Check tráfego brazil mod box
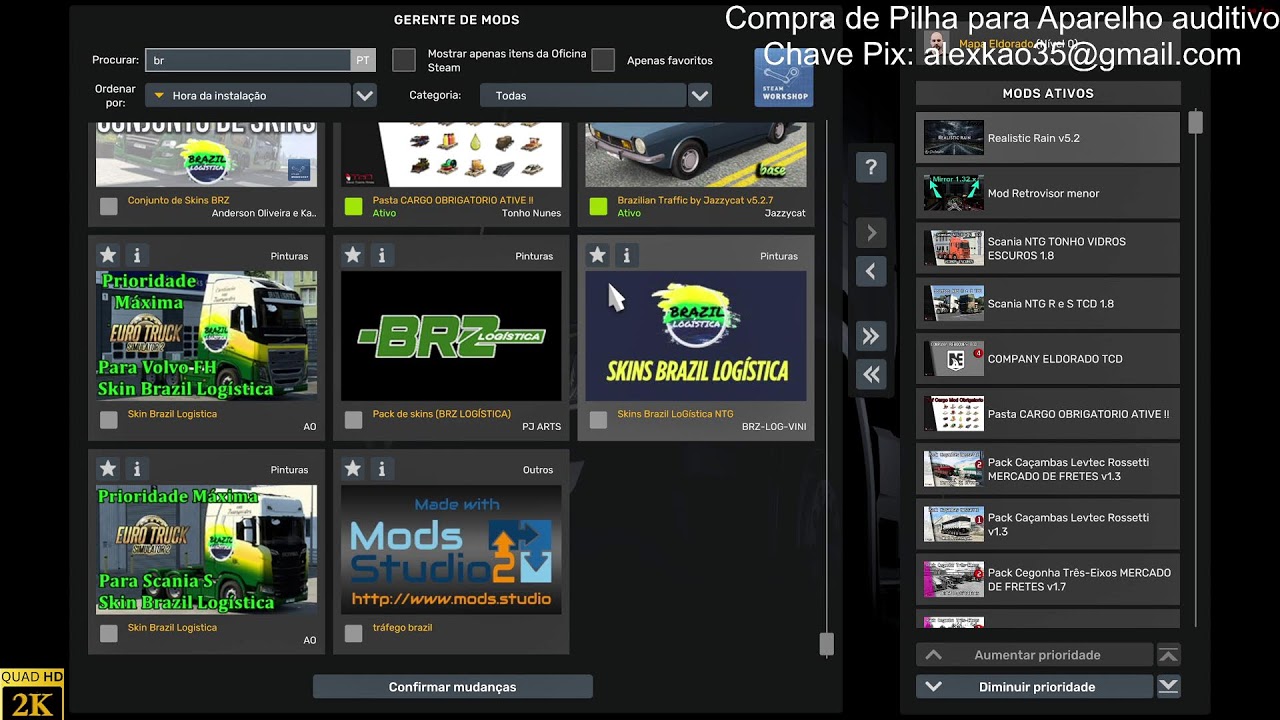Image resolution: width=1280 pixels, height=720 pixels. coord(353,633)
